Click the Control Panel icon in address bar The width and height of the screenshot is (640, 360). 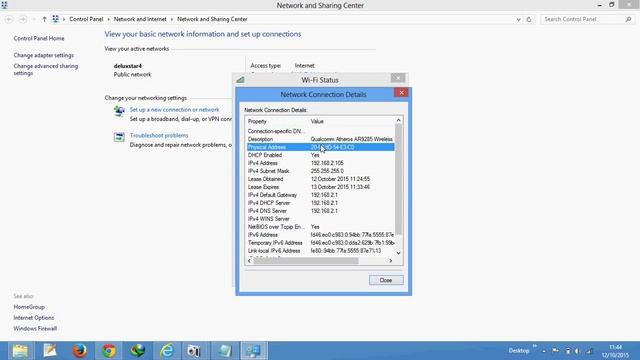[55, 19]
